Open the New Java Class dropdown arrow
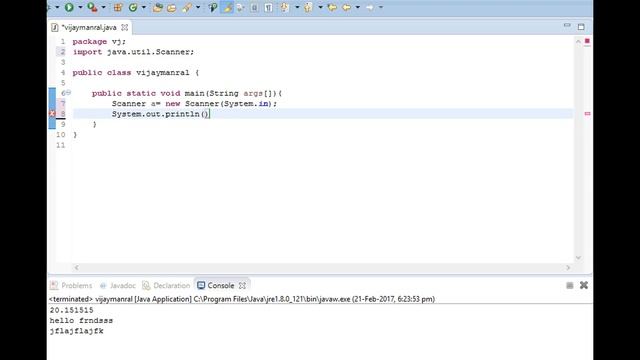Viewport: 640px width, 360px height. [x=144, y=7]
